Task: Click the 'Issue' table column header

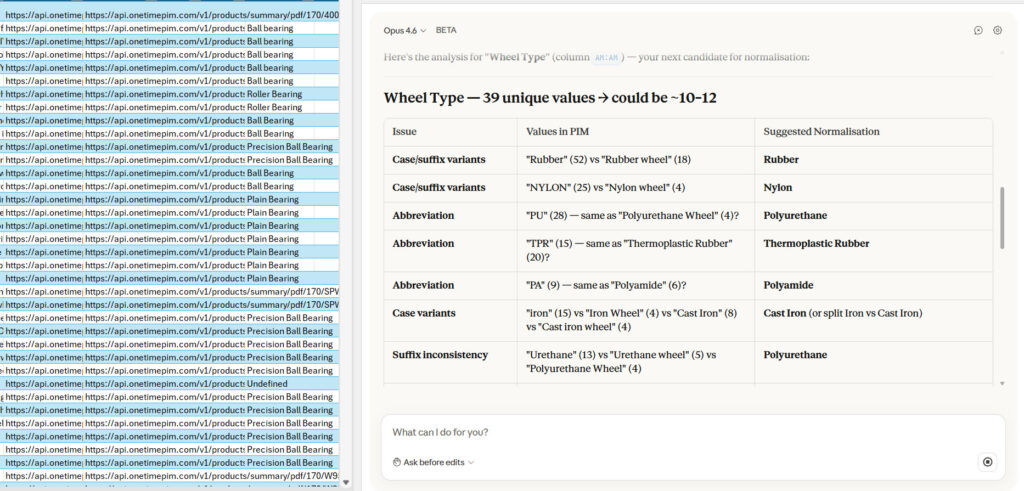Action: (404, 131)
